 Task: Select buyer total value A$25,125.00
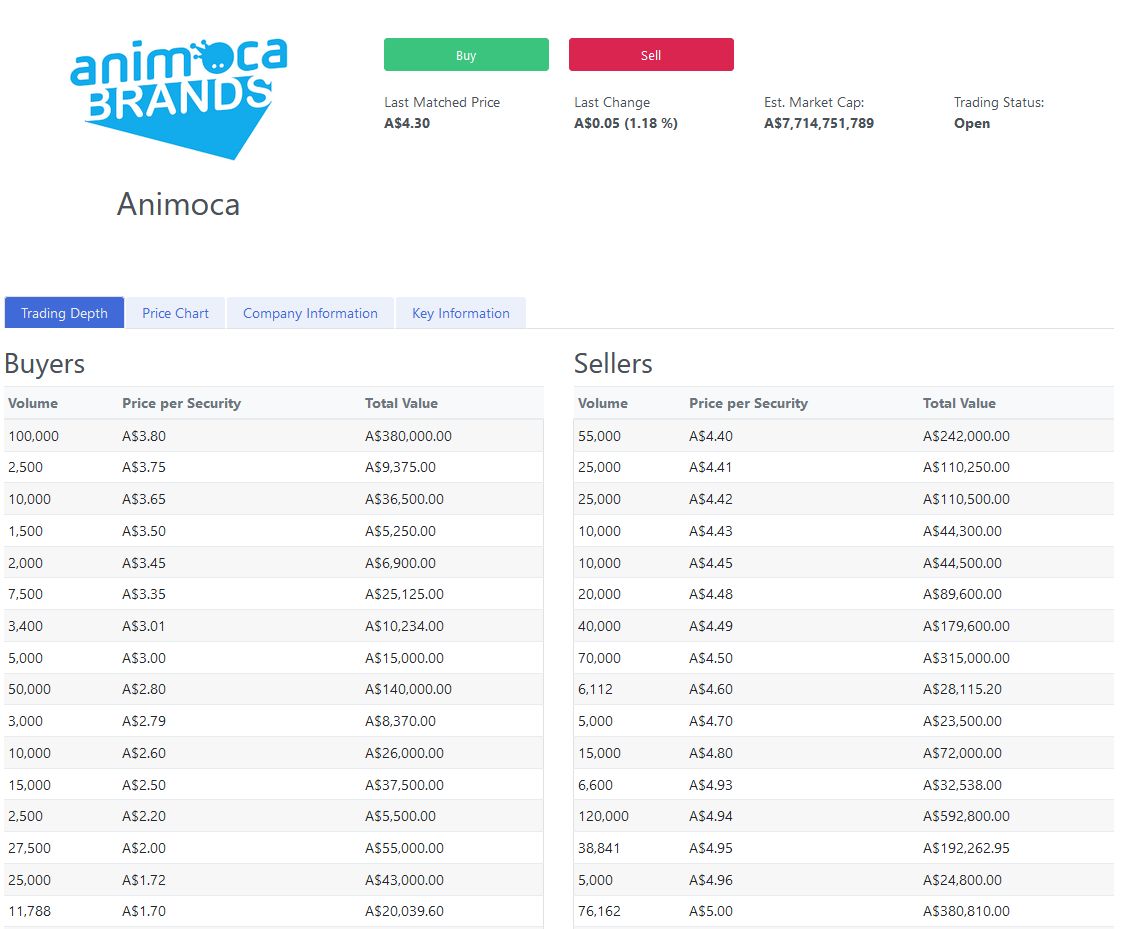(x=405, y=595)
